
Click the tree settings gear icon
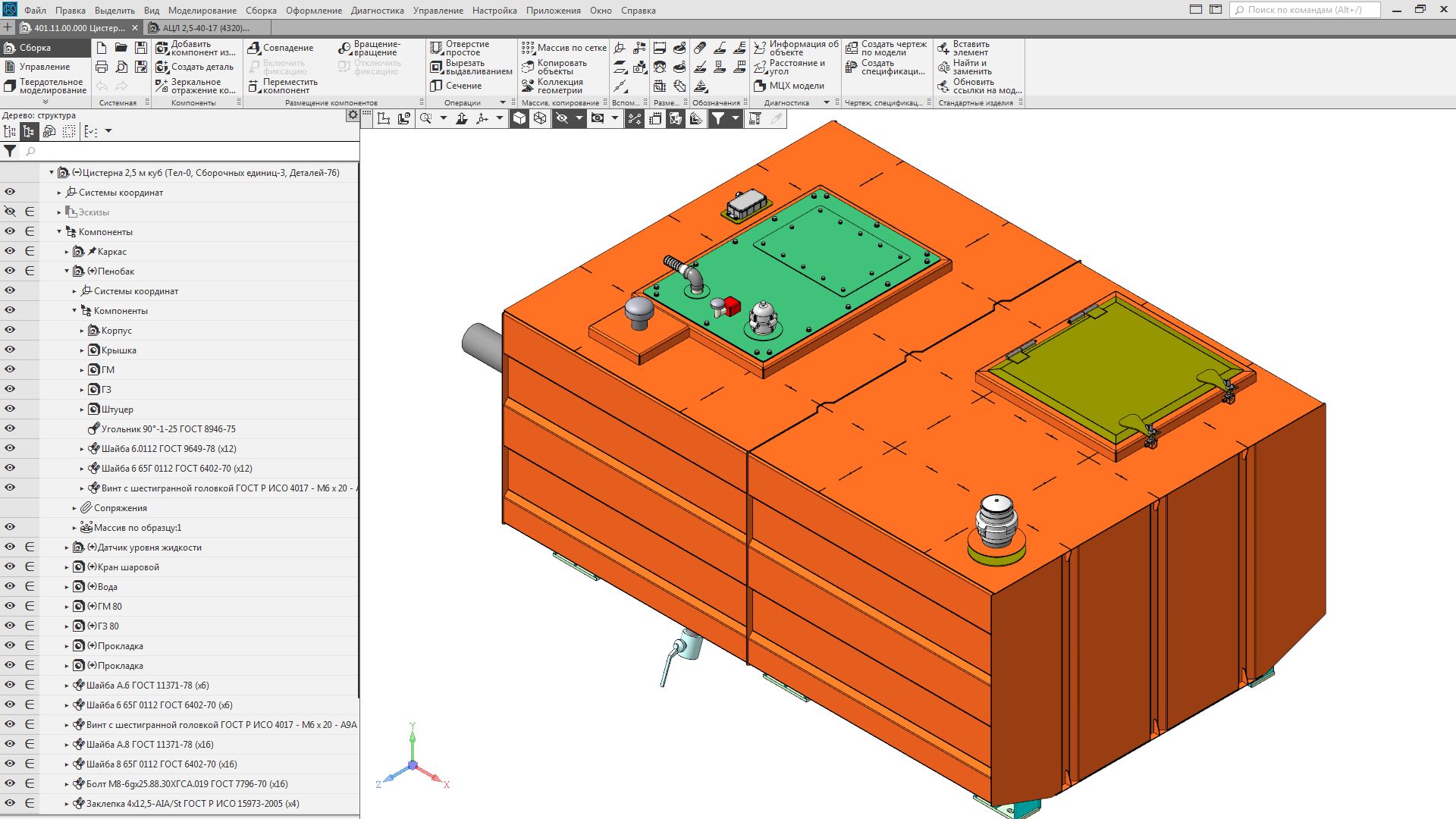[353, 115]
